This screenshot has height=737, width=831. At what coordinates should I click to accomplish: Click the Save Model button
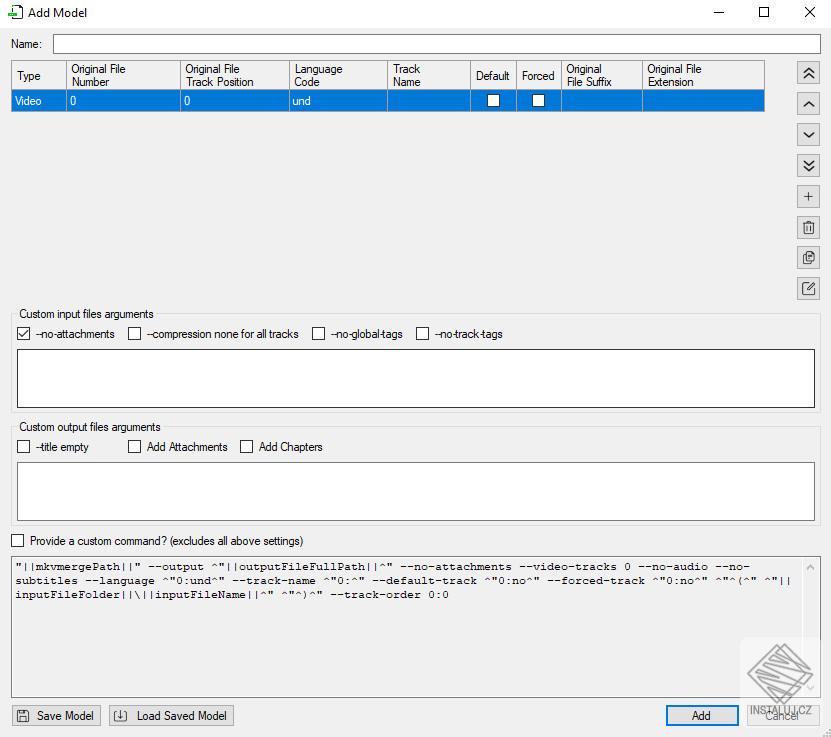pyautogui.click(x=56, y=716)
